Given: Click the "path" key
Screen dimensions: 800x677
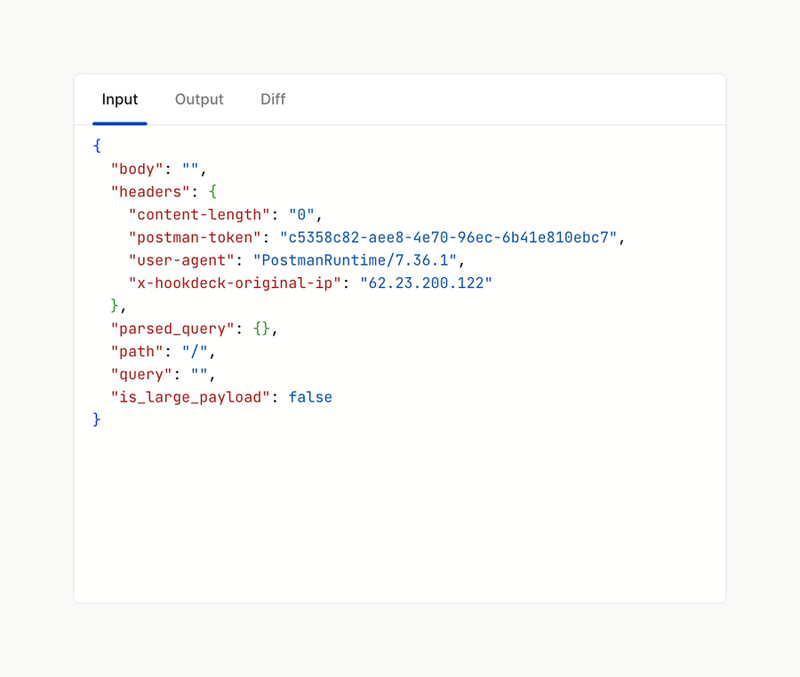Looking at the screenshot, I should coord(136,351).
